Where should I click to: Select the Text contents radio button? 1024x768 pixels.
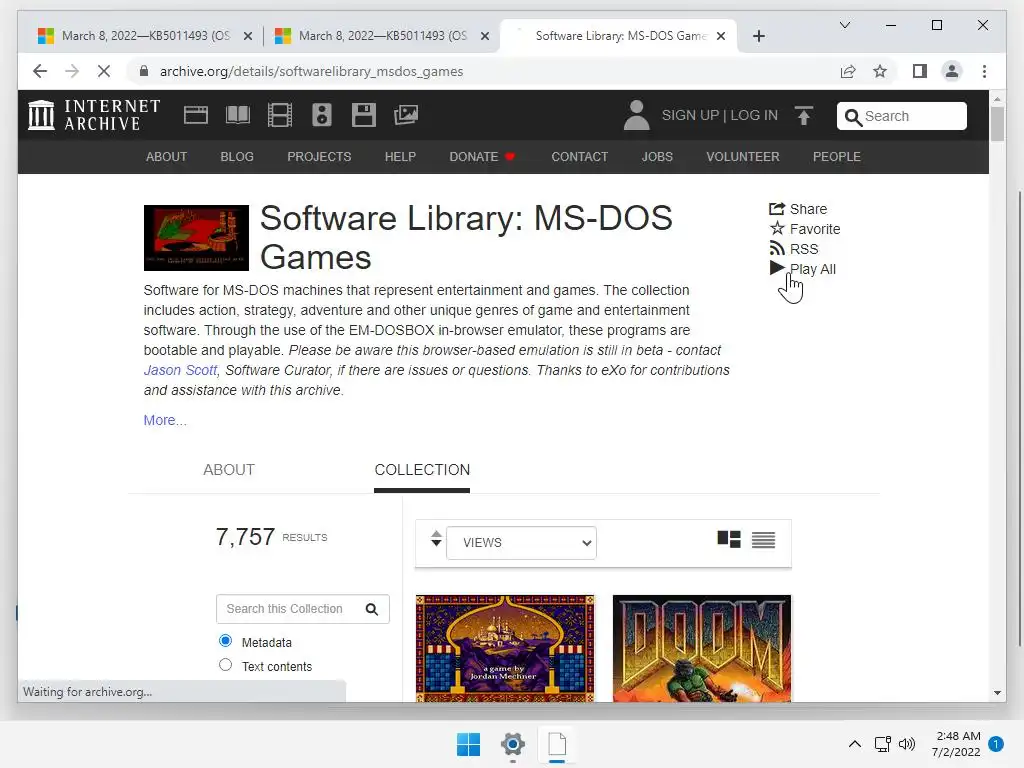225,665
